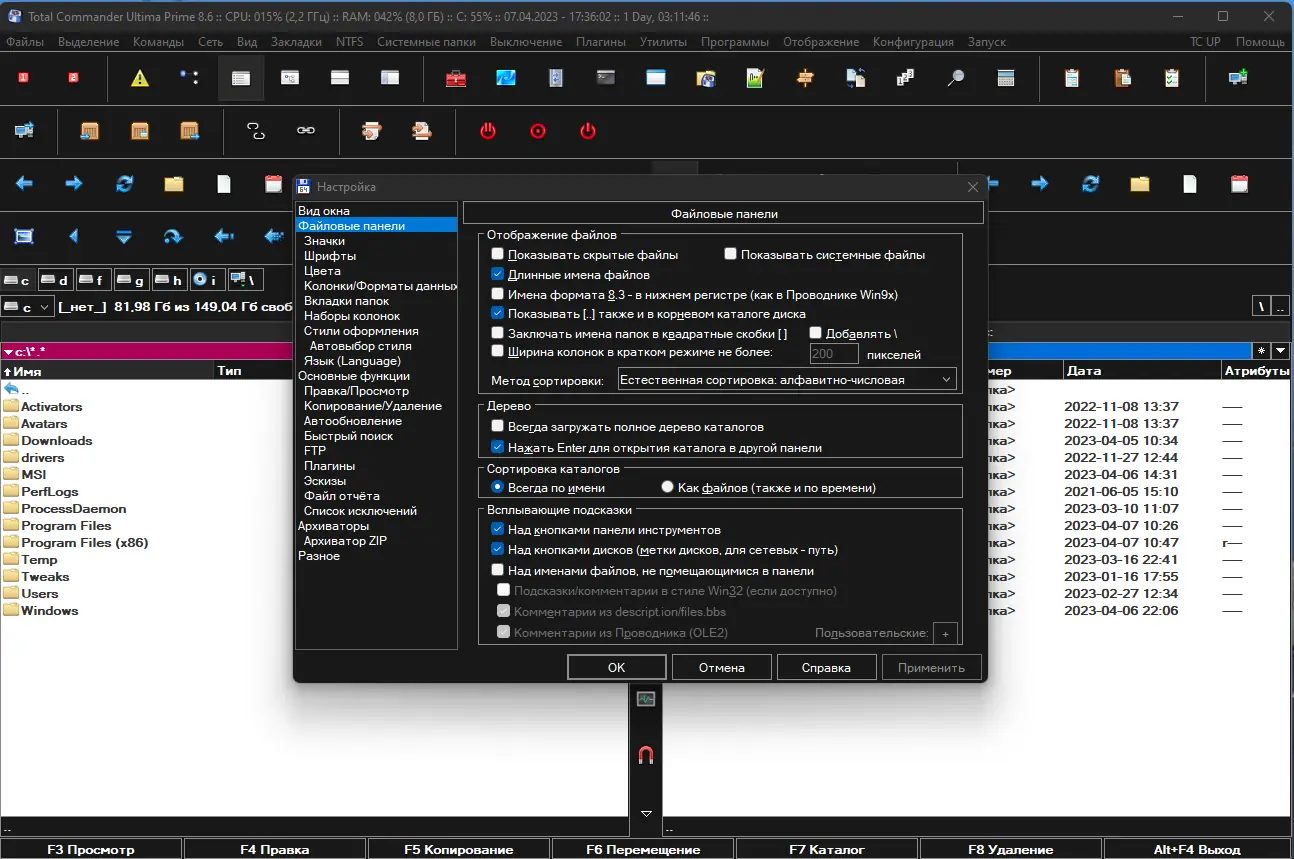Click the 'Отмена' button

point(722,668)
